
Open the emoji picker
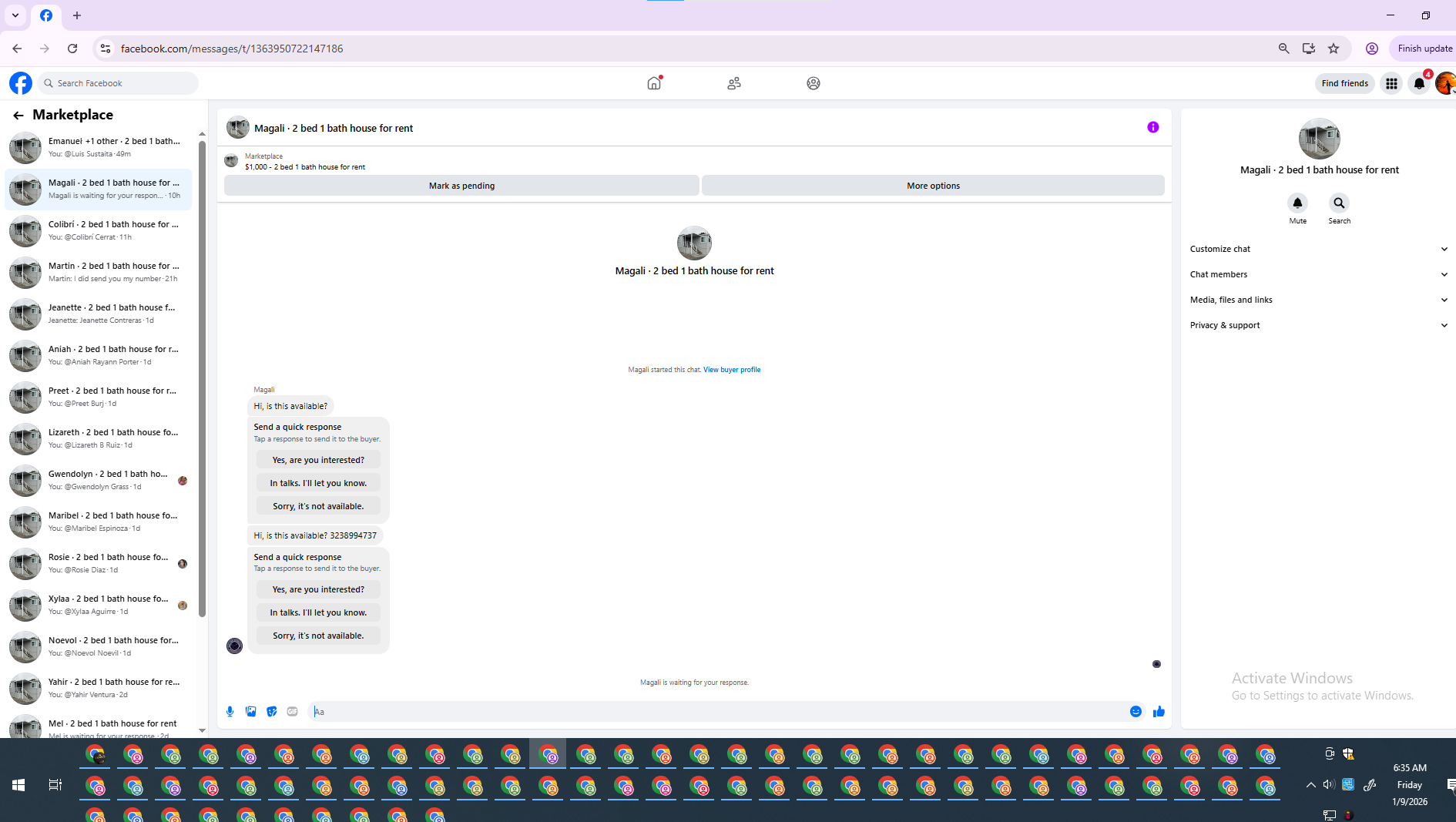pos(1136,712)
